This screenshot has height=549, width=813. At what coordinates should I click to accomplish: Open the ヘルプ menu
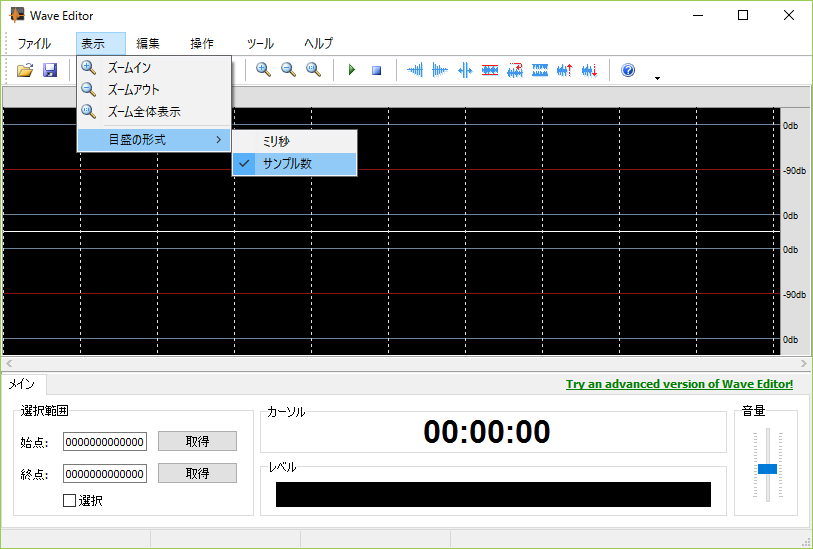(318, 44)
